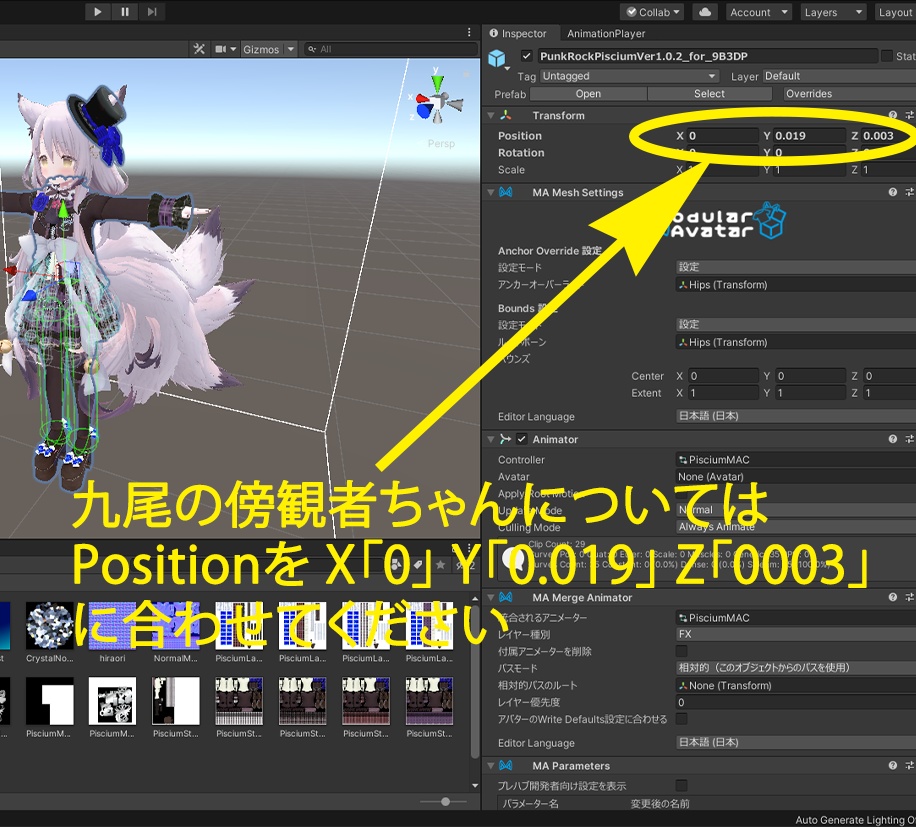Collapse the Transform component
916x827 pixels.
[x=491, y=116]
